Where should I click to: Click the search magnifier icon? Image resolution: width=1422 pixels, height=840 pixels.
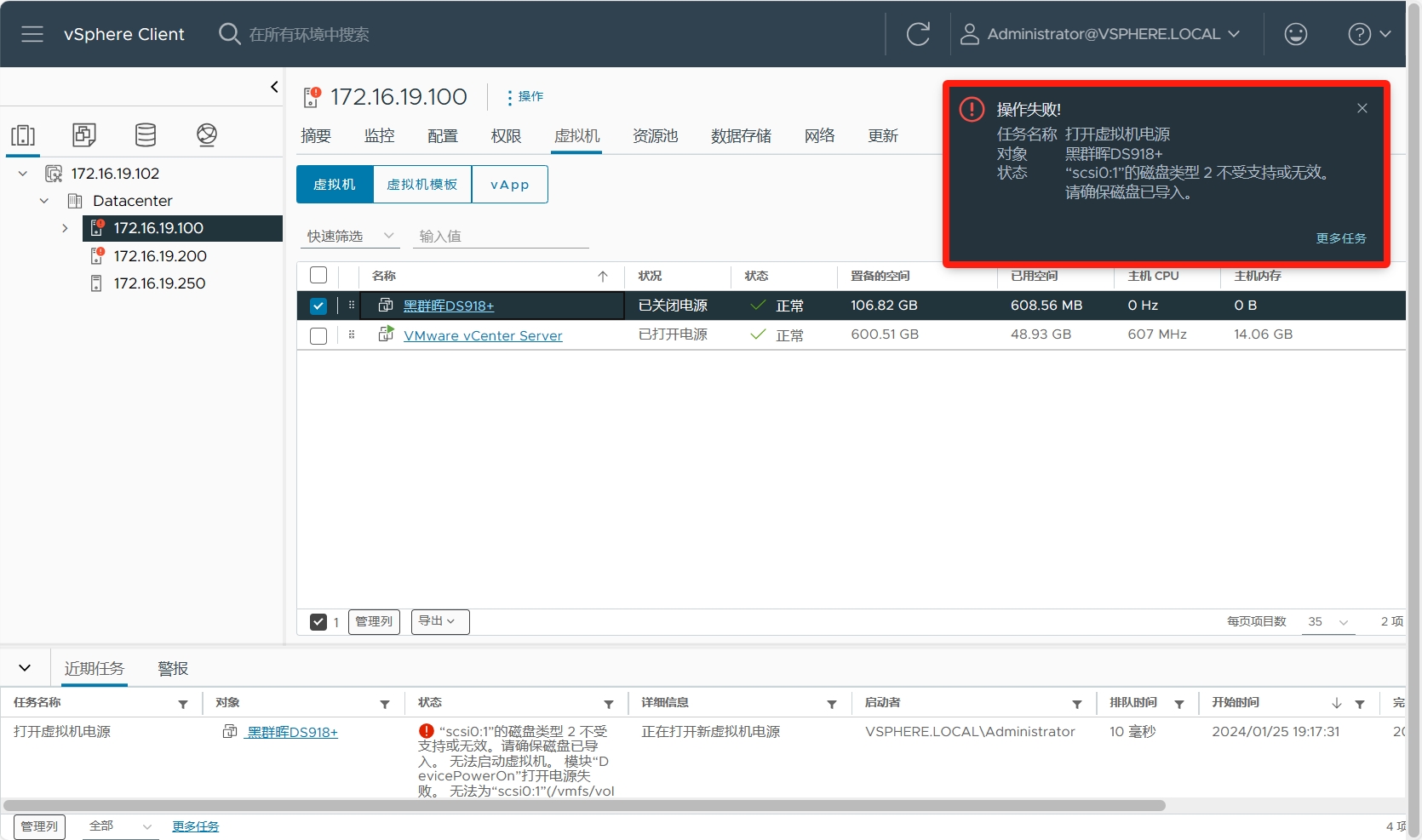229,34
